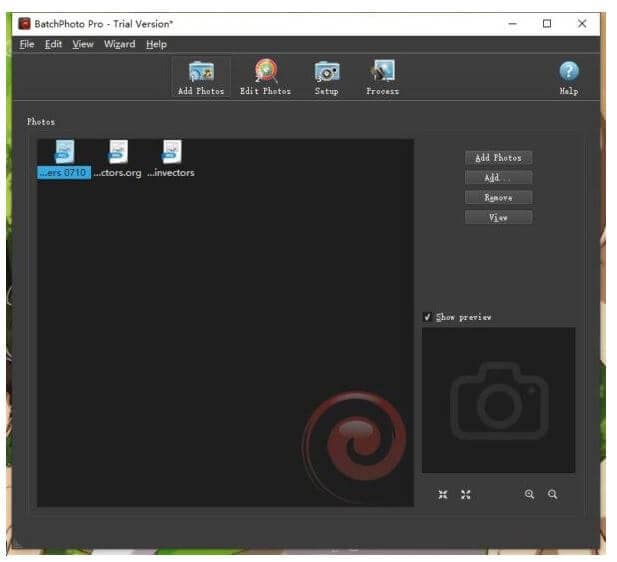
Task: Start the Process toolbar step
Action: pos(383,78)
